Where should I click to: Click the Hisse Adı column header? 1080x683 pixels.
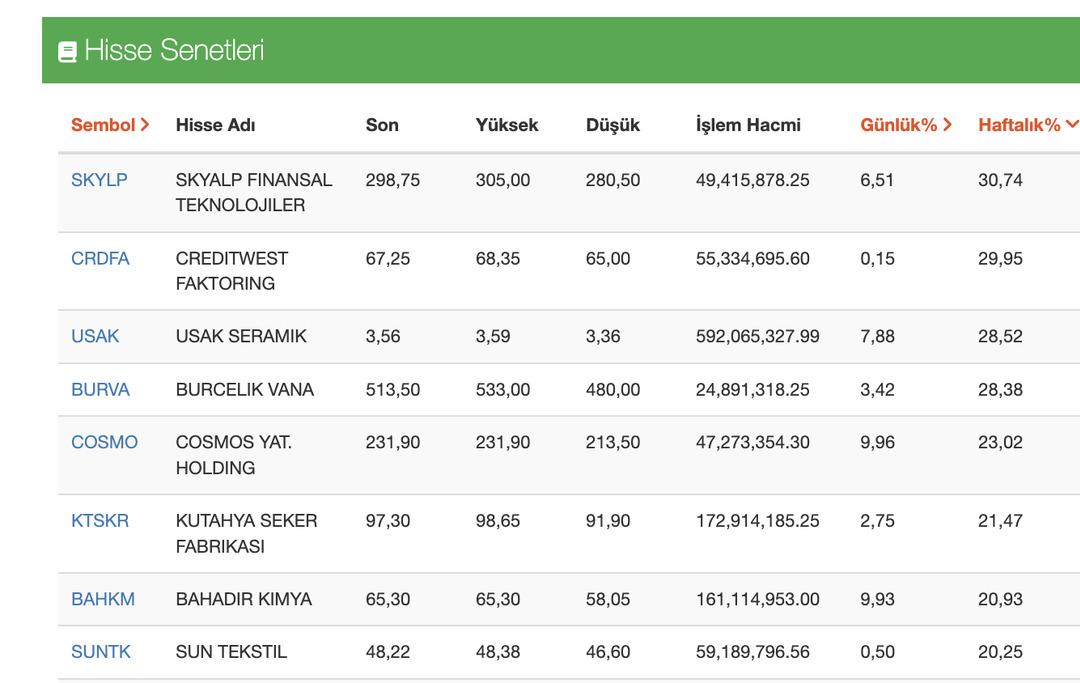pos(215,125)
